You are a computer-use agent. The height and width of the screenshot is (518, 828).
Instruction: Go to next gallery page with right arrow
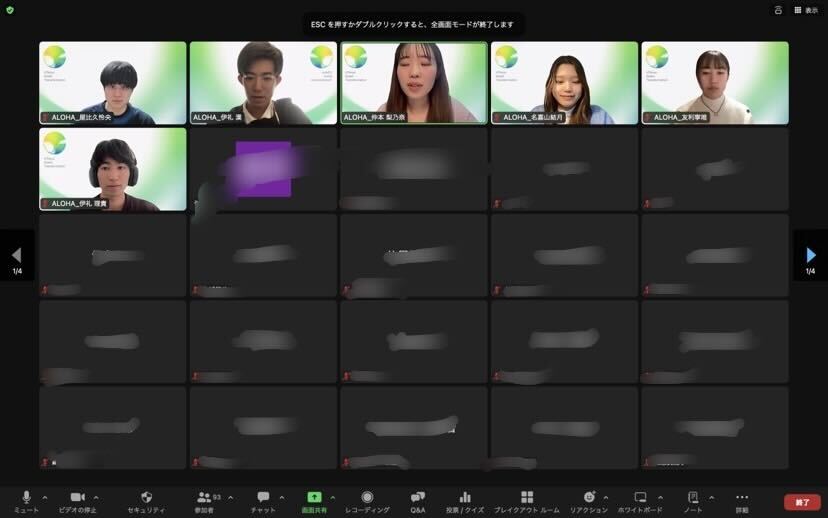(x=811, y=256)
